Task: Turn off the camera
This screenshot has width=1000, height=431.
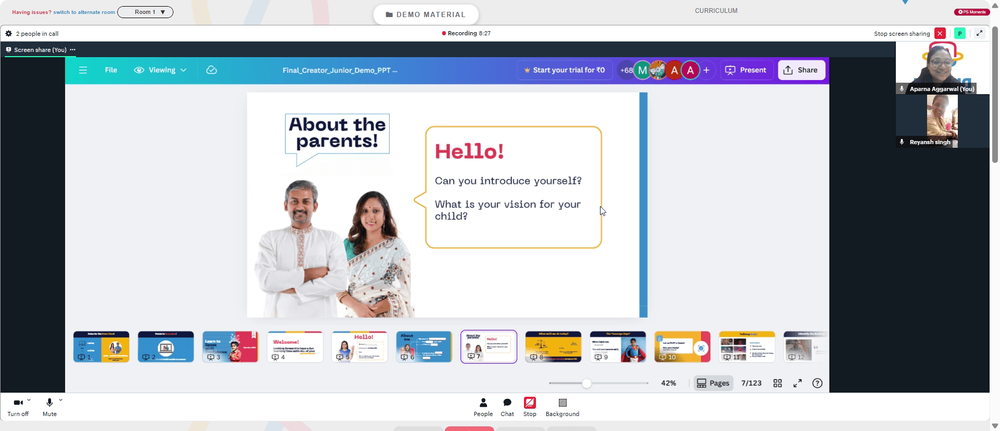Action: point(18,407)
